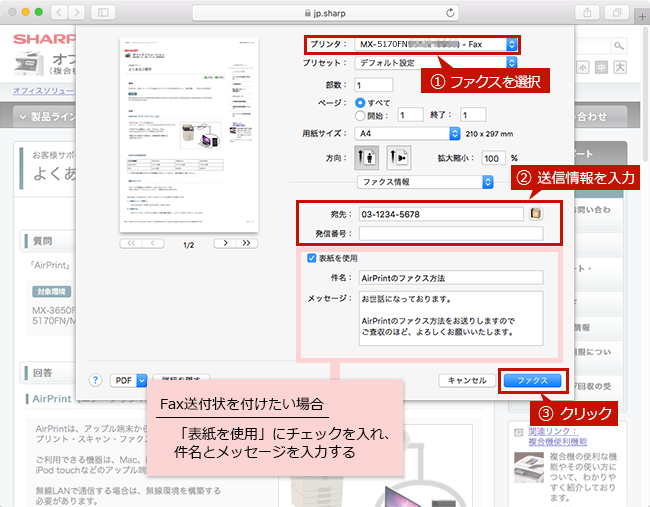Click ファクス send button

click(532, 380)
